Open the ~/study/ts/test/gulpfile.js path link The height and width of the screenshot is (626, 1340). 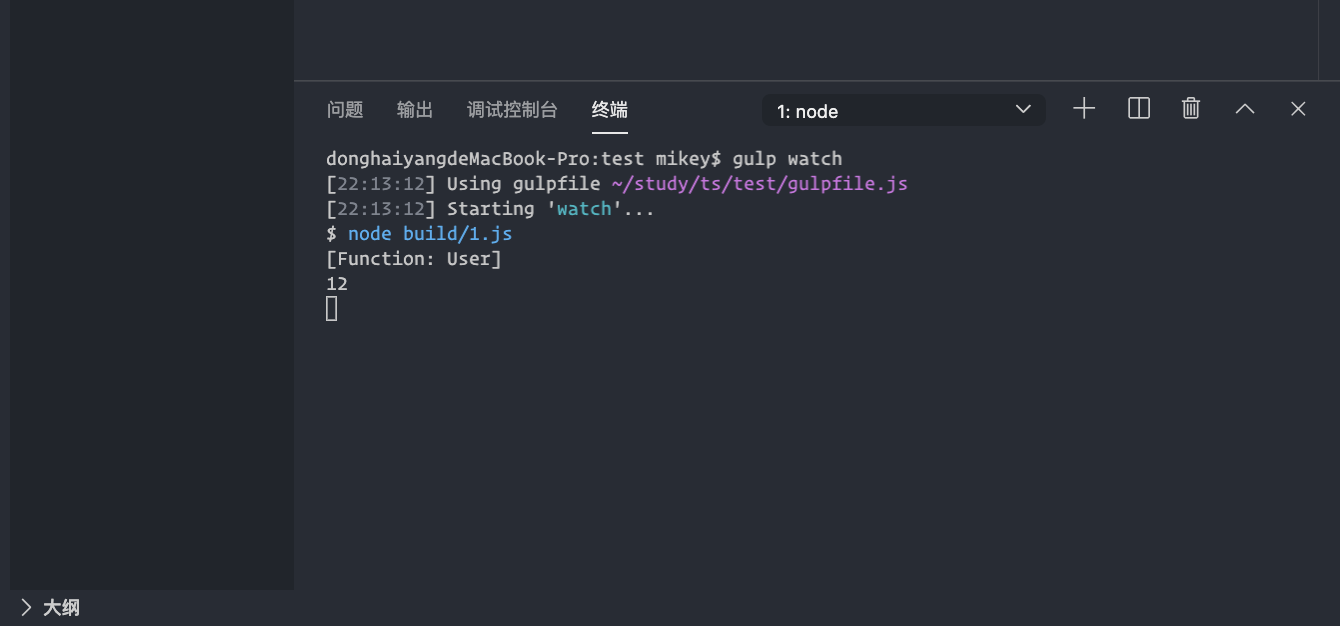760,184
